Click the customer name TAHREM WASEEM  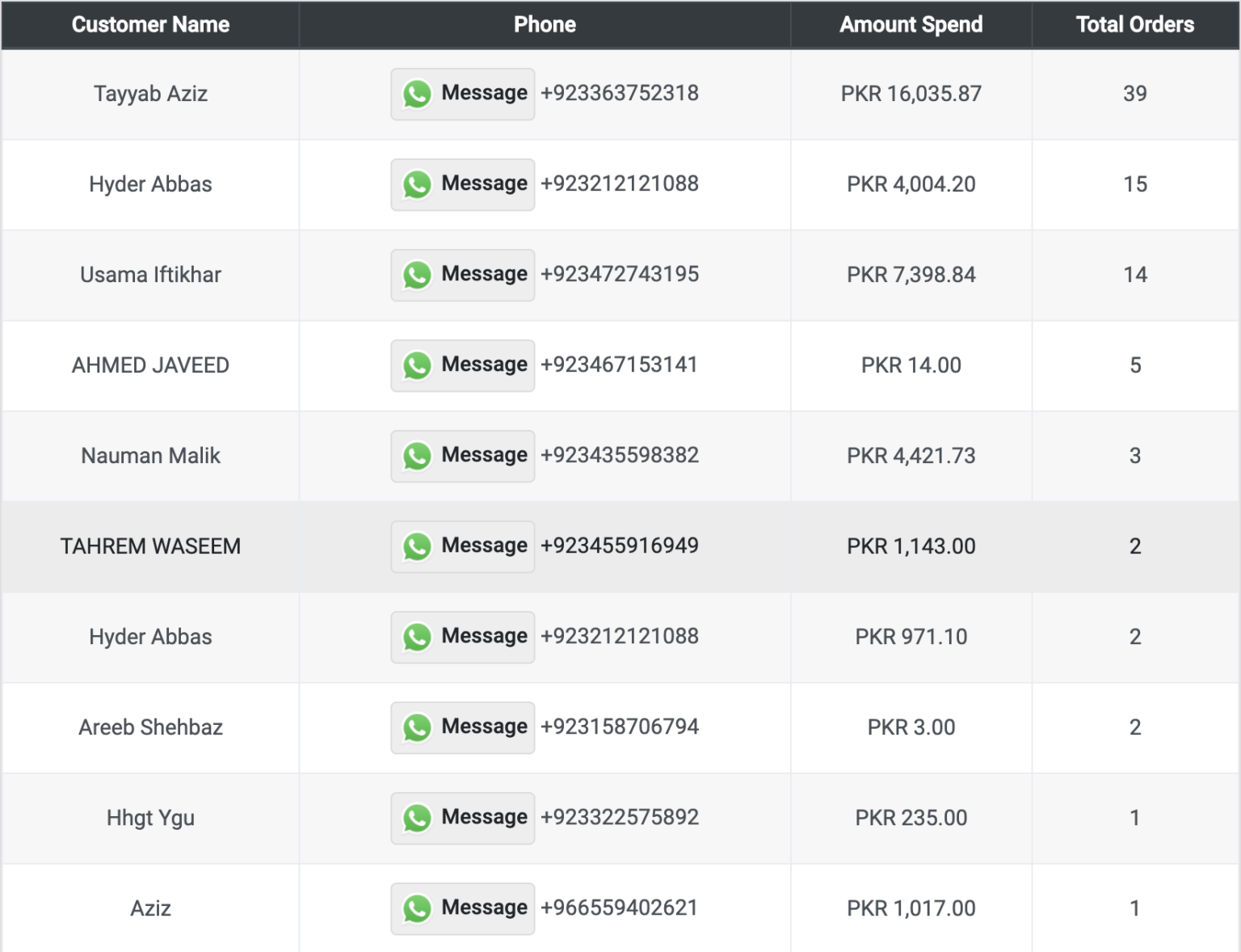click(150, 546)
